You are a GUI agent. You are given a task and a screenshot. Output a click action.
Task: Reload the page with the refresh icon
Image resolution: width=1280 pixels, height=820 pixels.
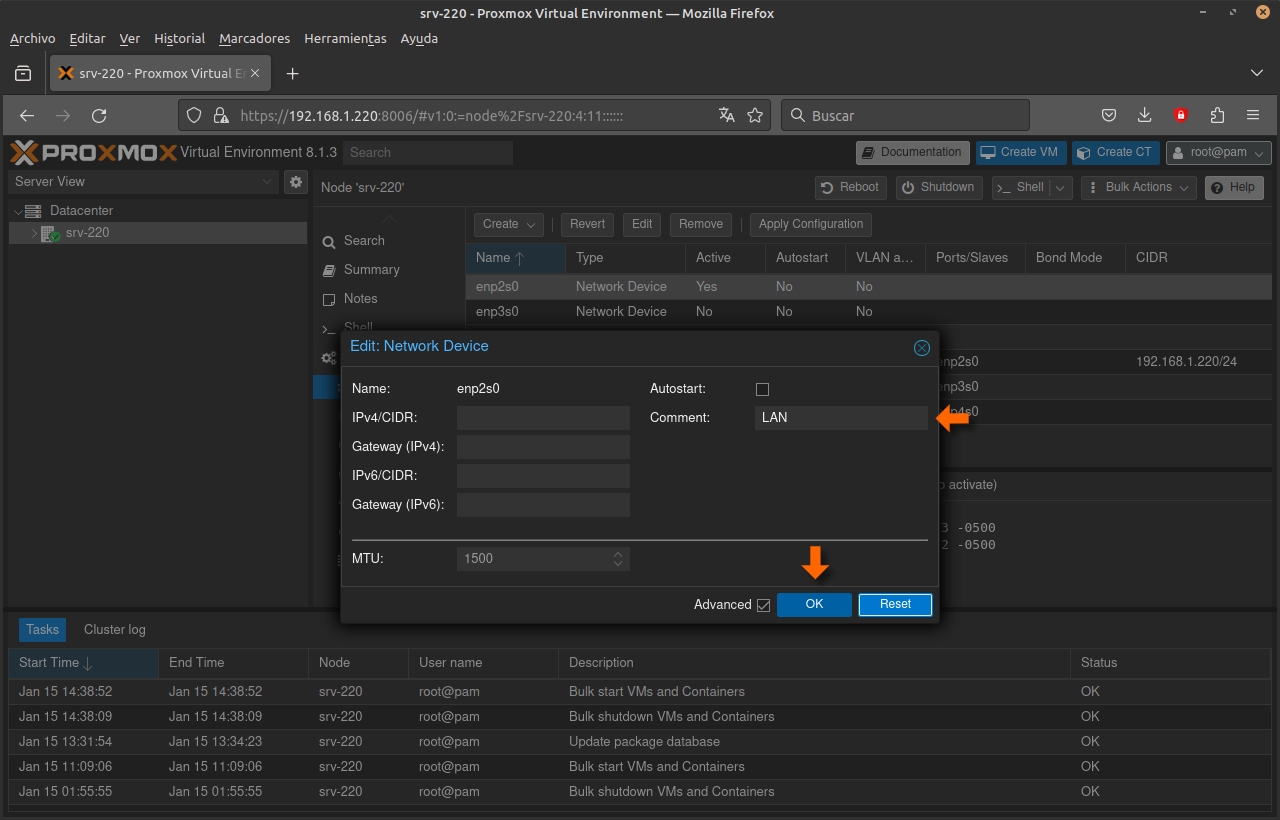[99, 115]
